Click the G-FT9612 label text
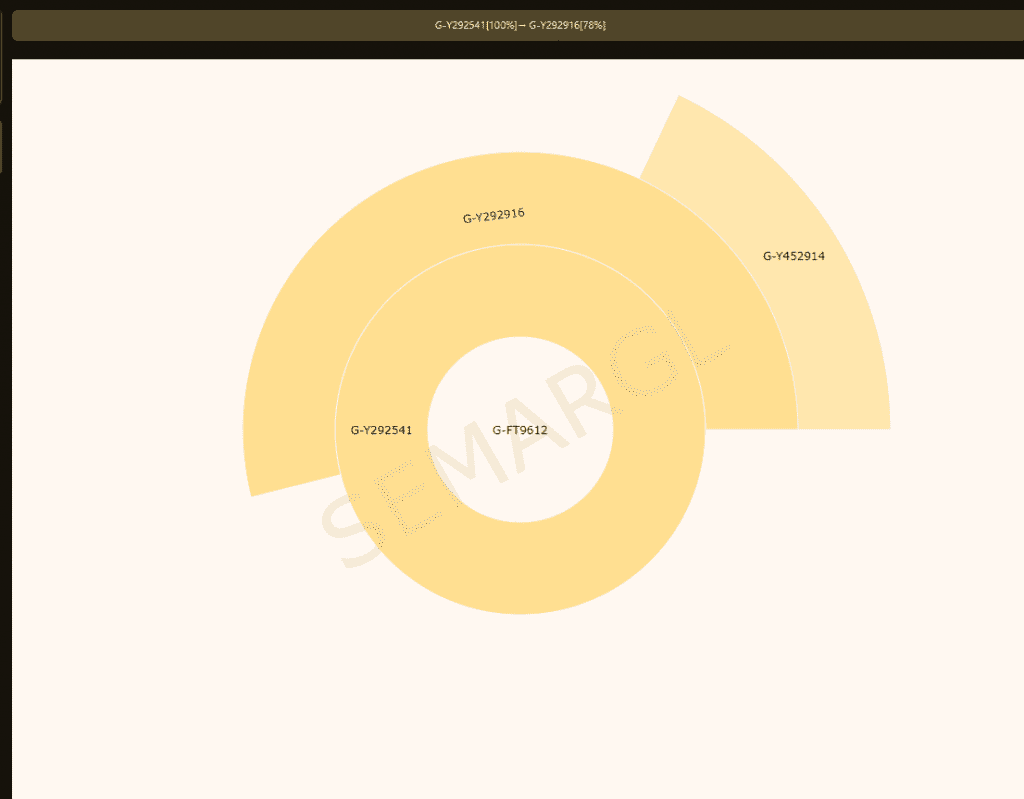The image size is (1024, 799). click(519, 429)
